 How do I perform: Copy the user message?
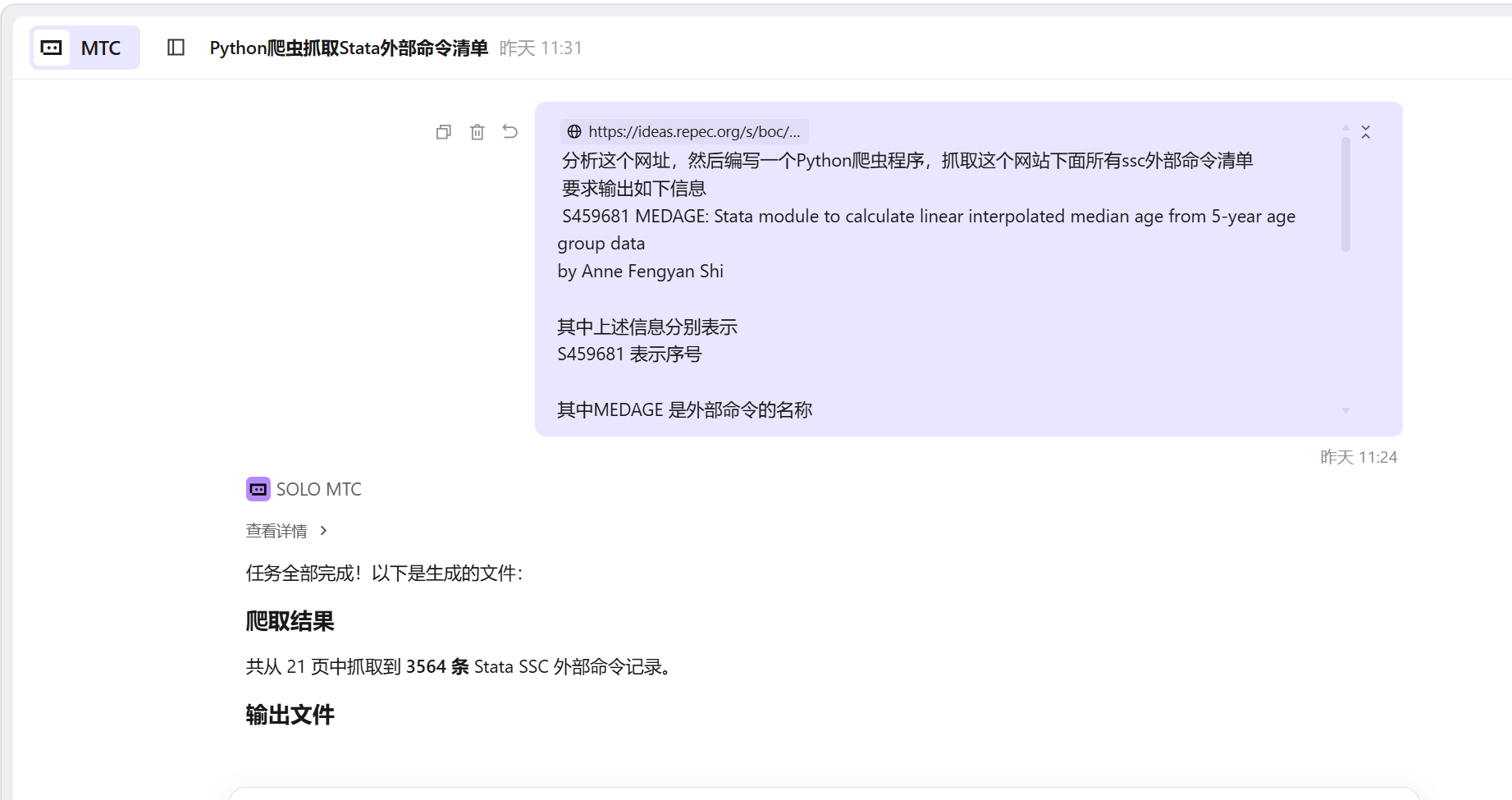coord(444,132)
